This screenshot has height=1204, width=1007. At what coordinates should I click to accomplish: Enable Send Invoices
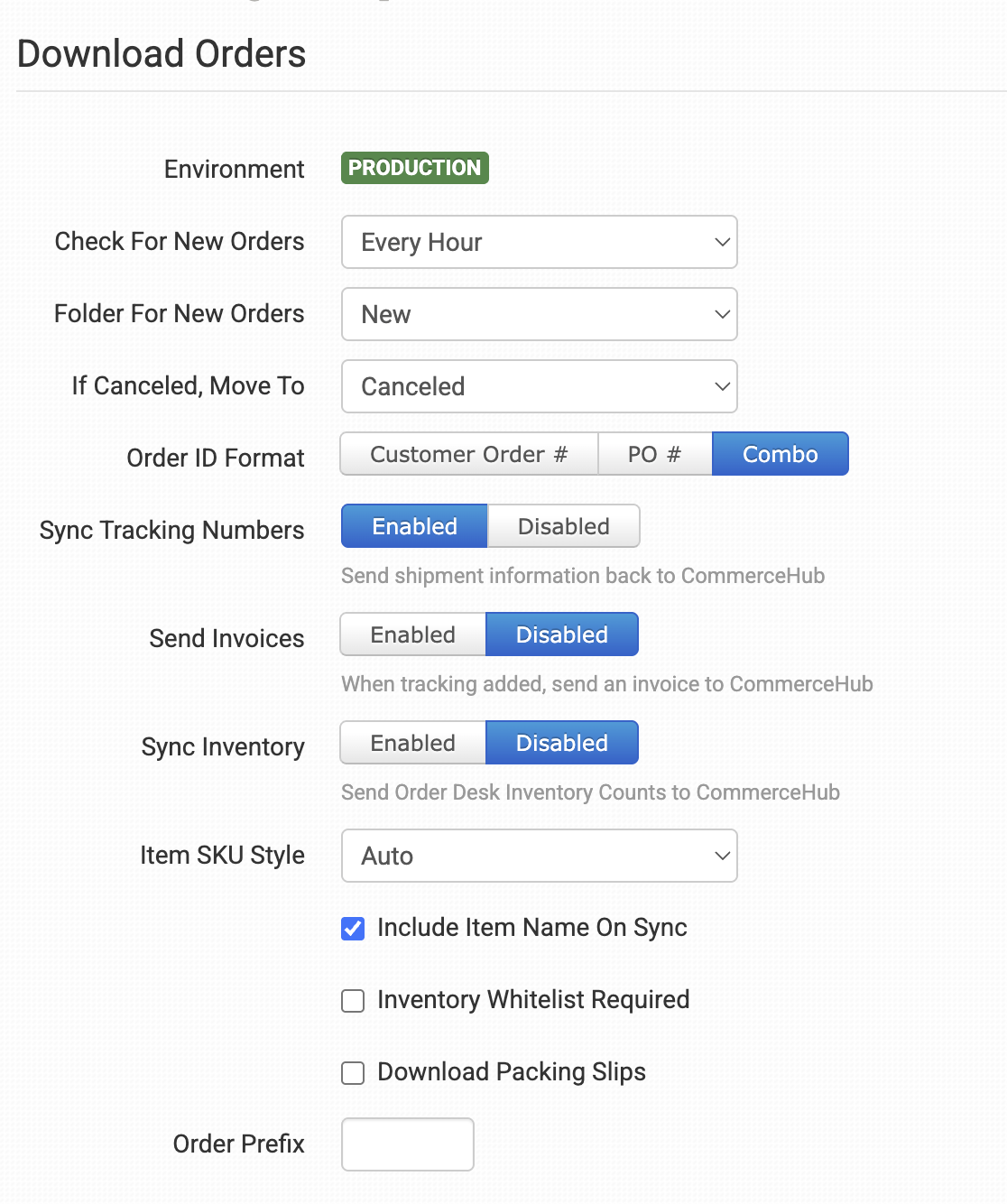pos(412,634)
